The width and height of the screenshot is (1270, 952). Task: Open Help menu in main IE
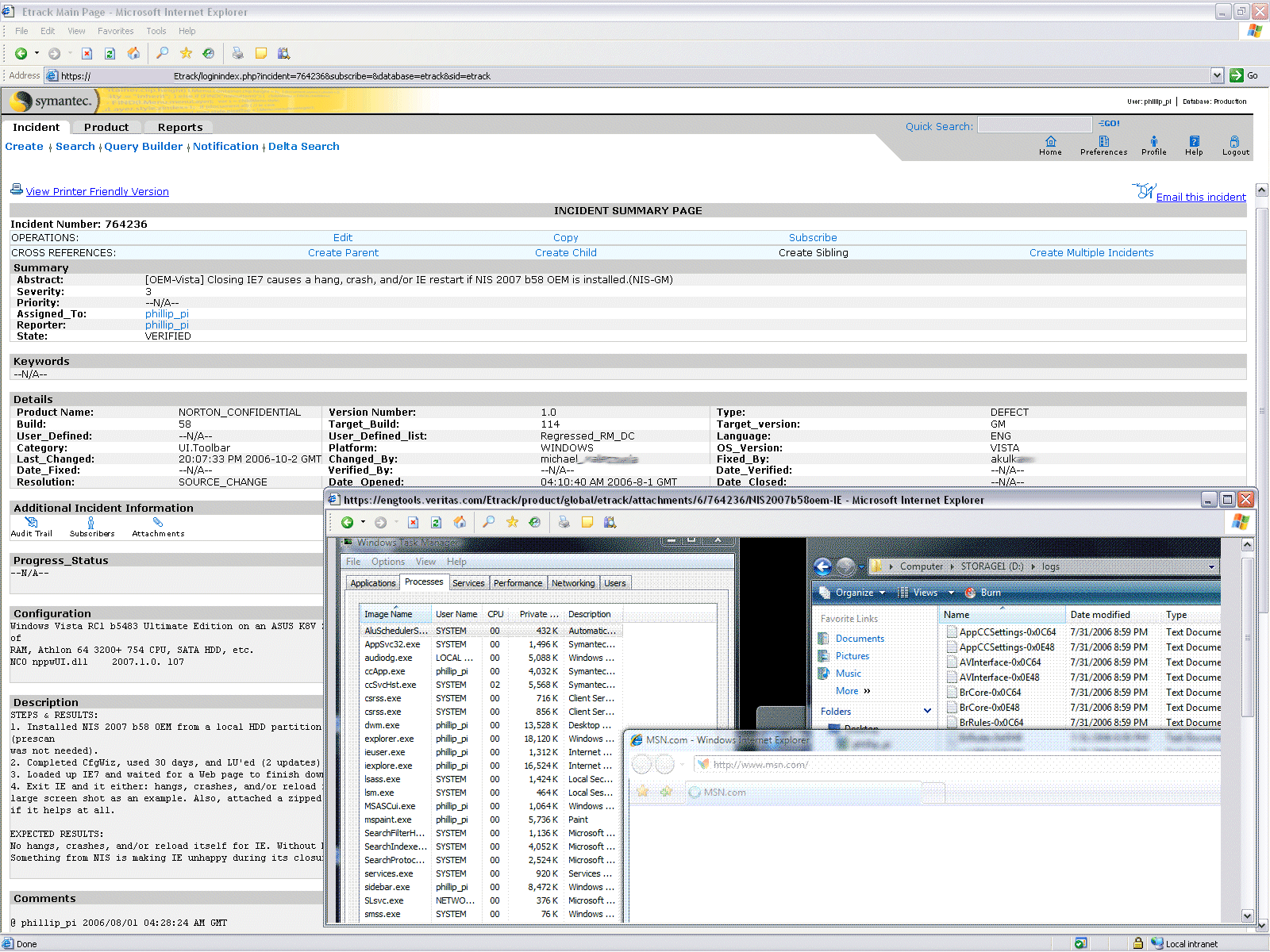187,31
